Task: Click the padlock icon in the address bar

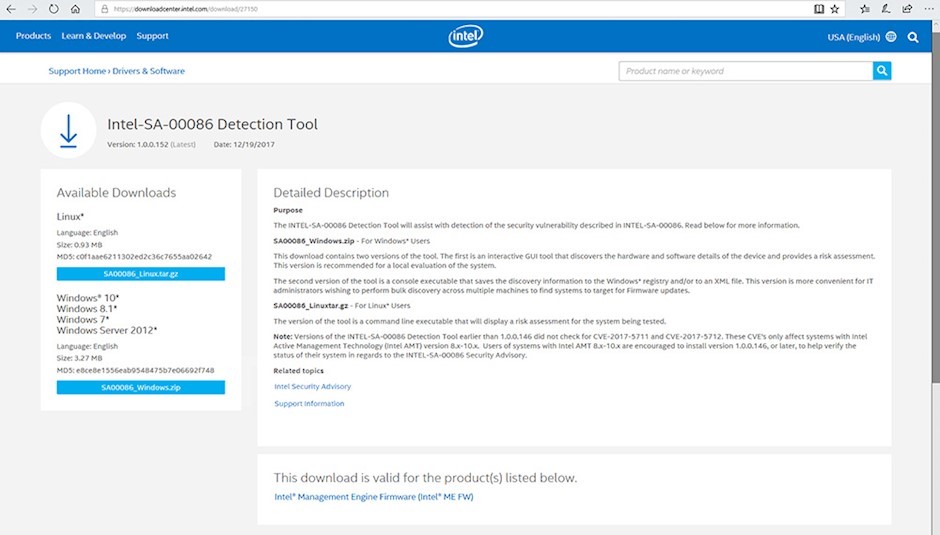Action: 104,9
